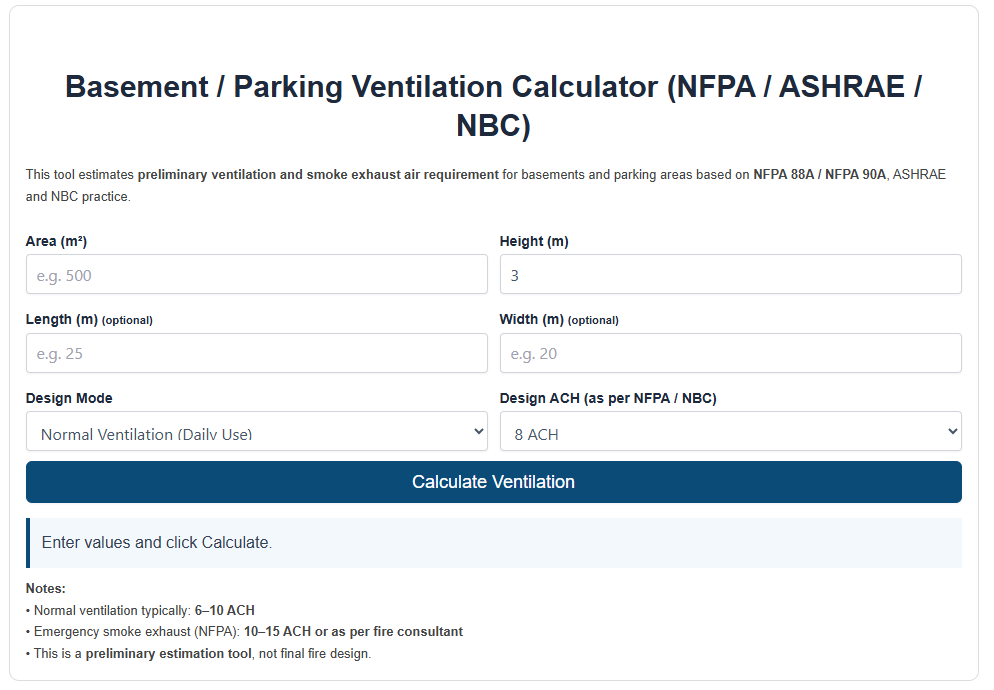The image size is (994, 690).
Task: Expand Design Mode options via its chevron arrow
Action: [x=478, y=431]
